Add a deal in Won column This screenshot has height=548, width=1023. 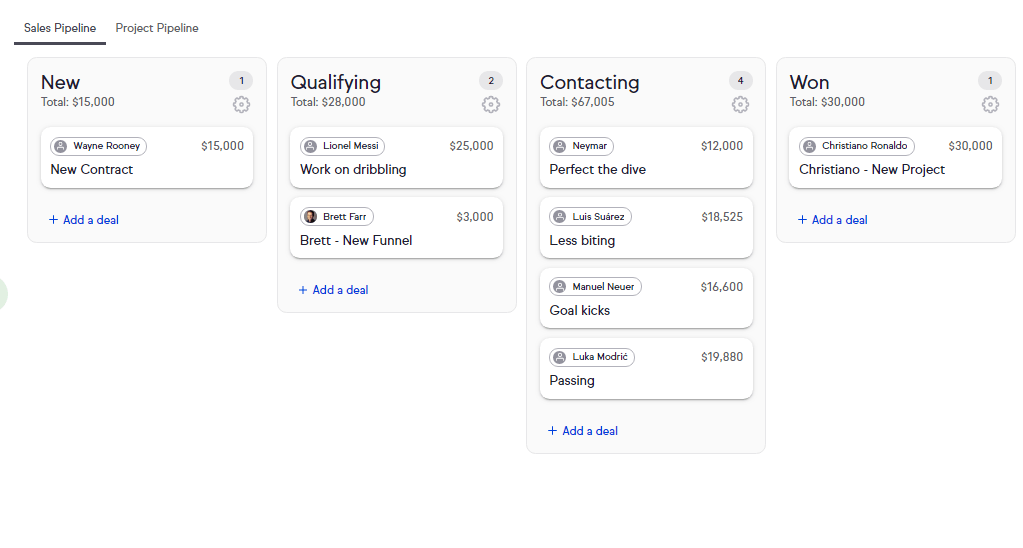tap(832, 220)
